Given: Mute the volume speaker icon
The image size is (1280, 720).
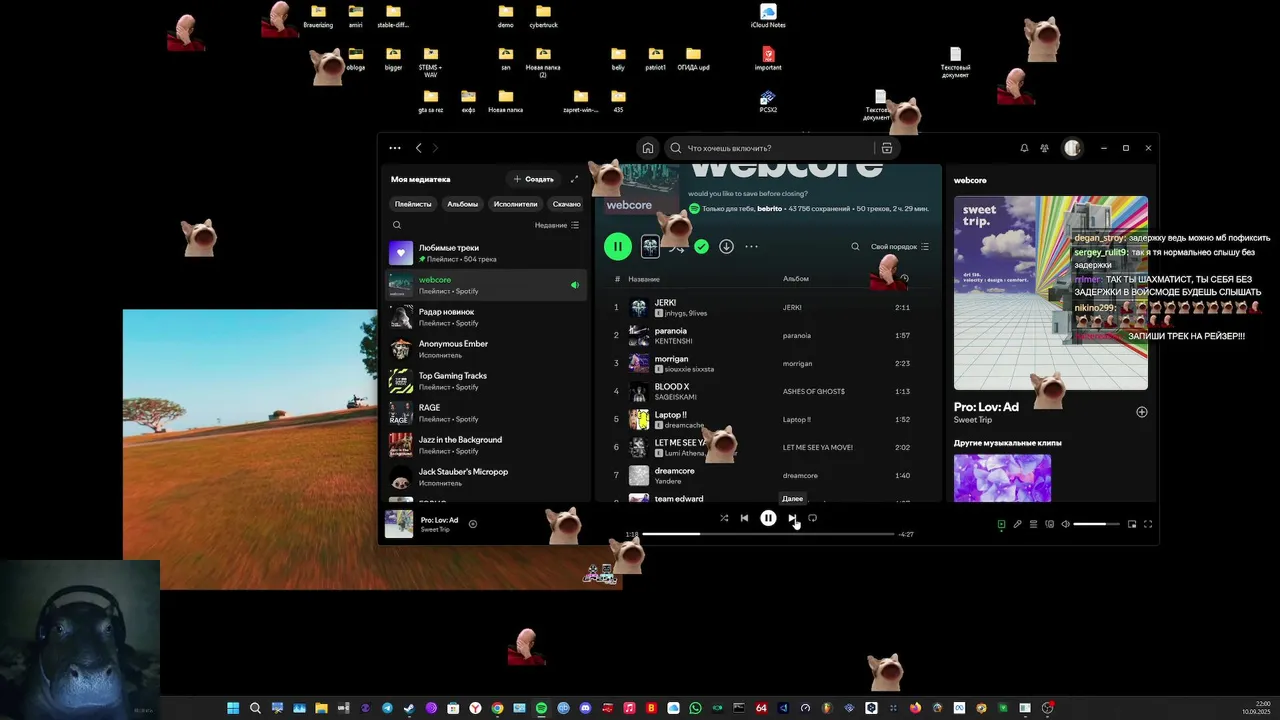Looking at the screenshot, I should [1066, 524].
